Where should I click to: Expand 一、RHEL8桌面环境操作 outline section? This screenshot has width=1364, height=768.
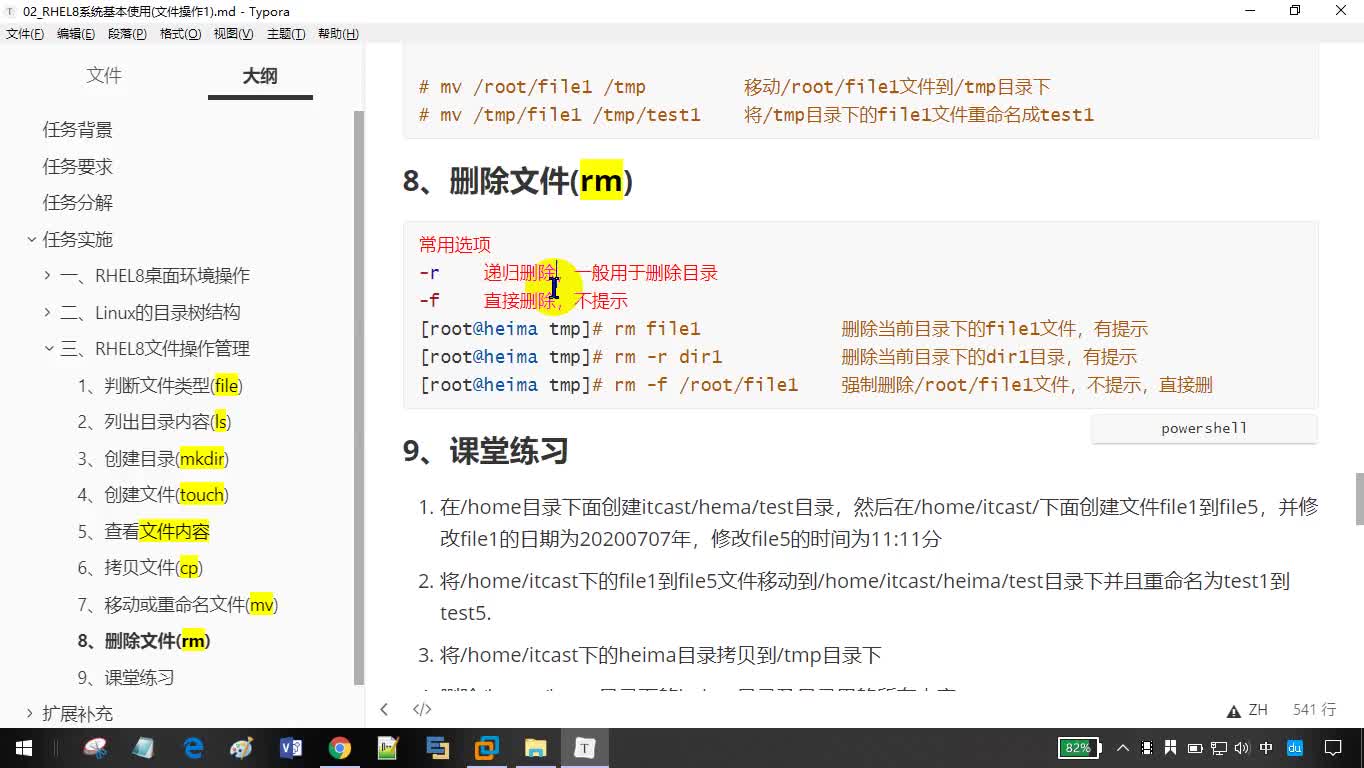coord(48,276)
